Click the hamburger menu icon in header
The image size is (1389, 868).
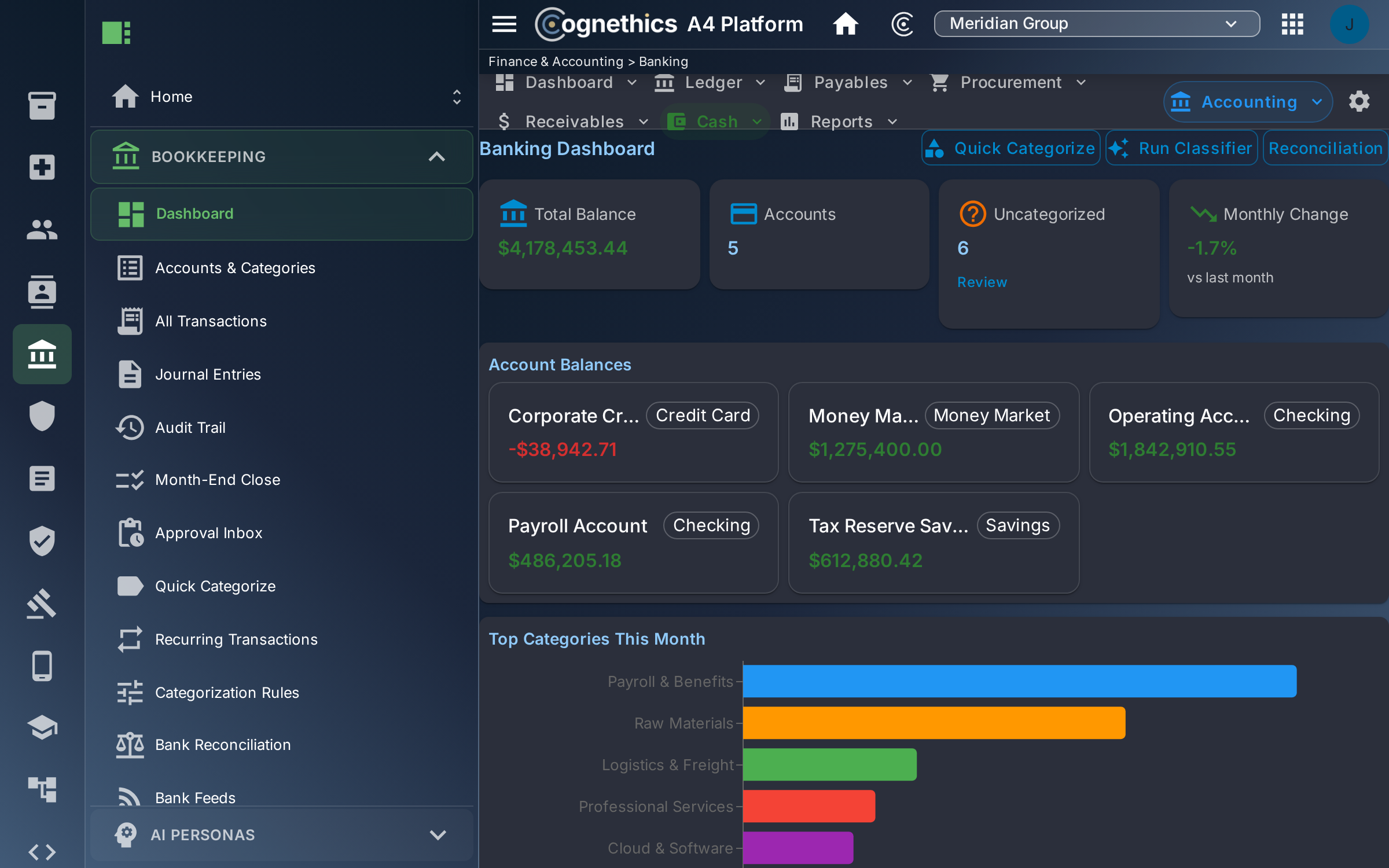click(x=504, y=24)
